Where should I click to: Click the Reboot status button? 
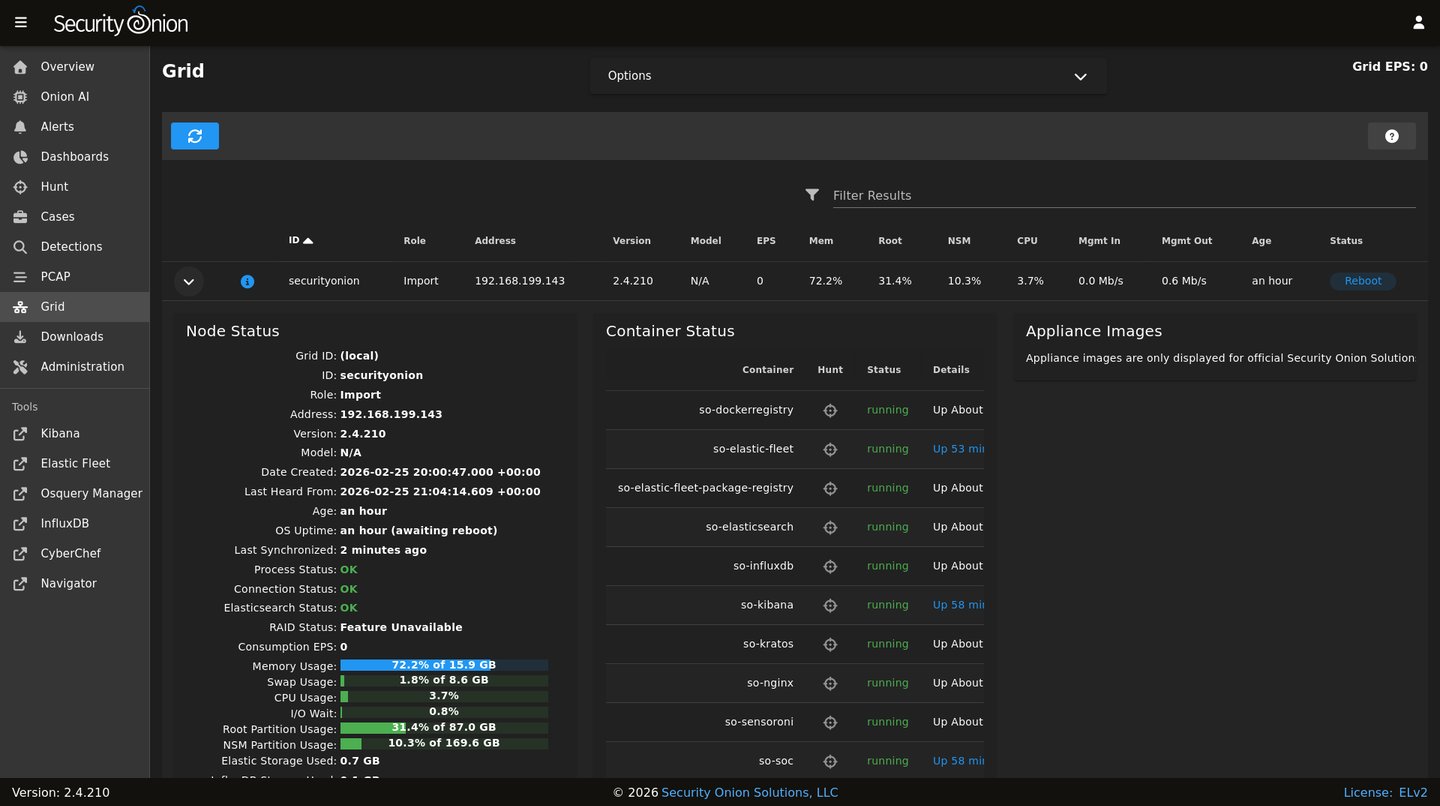(1362, 281)
